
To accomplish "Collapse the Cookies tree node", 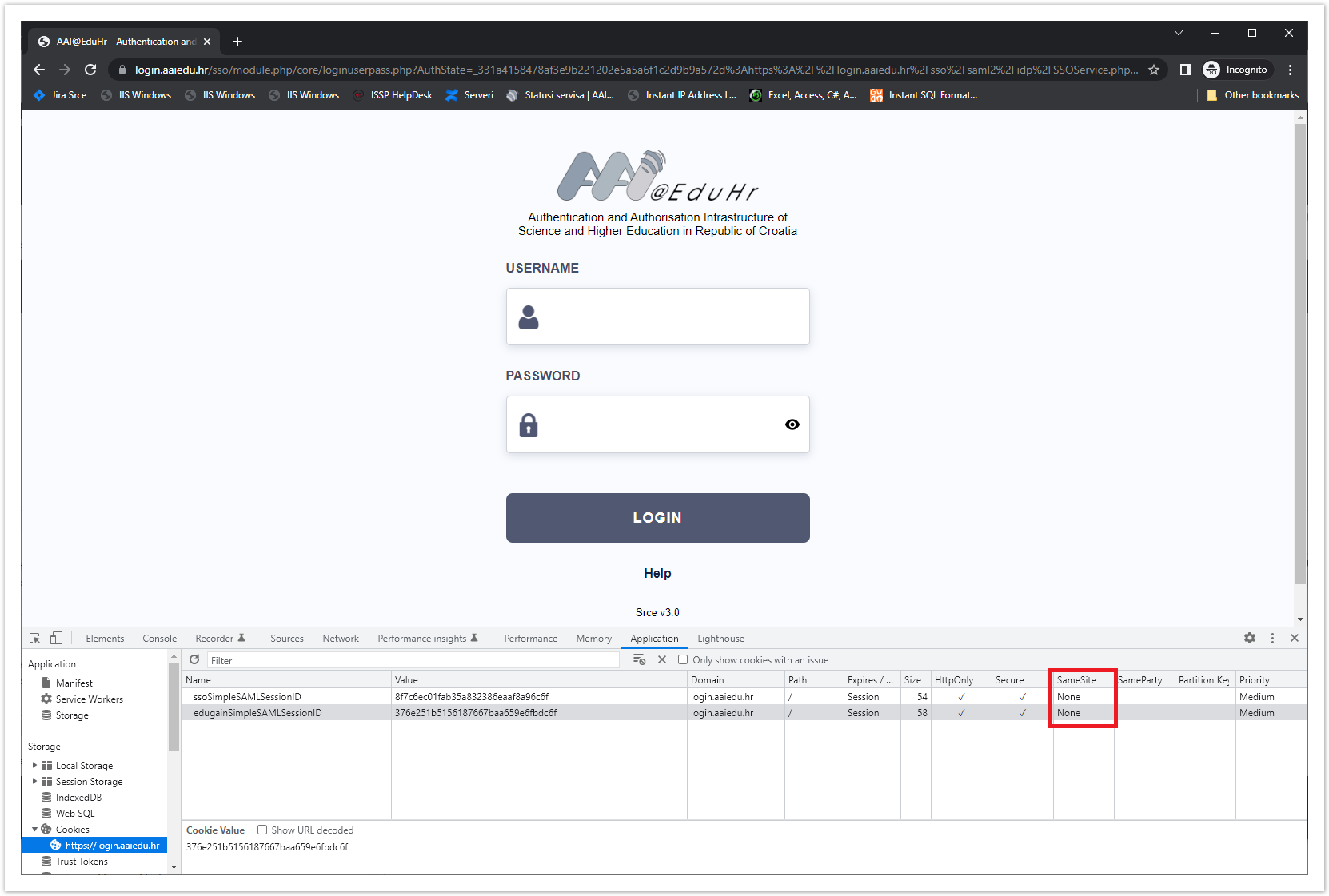I will (x=34, y=830).
